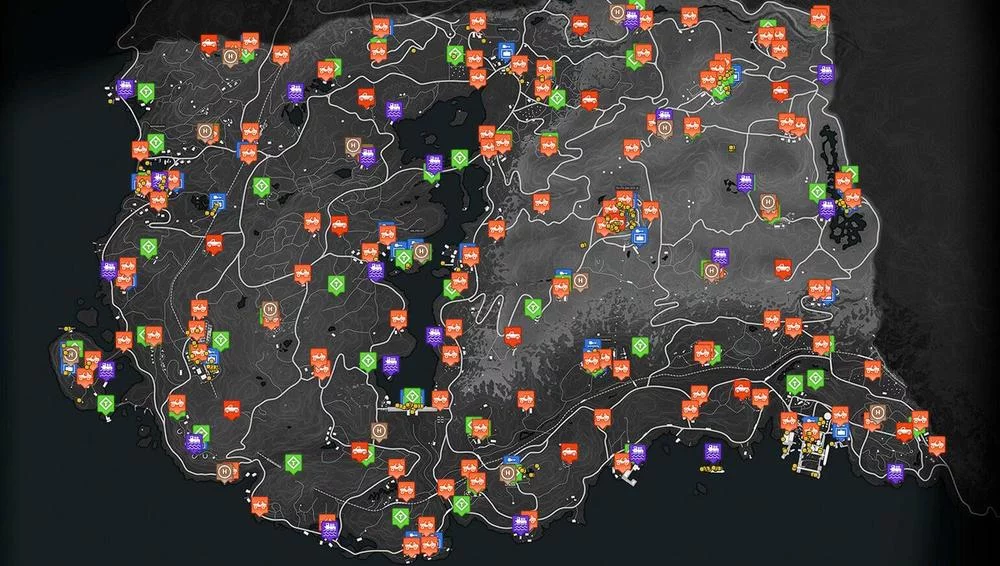This screenshot has width=1000, height=566.
Task: Click brown helipad marker southeast of the eastern pond
Action: tap(768, 204)
